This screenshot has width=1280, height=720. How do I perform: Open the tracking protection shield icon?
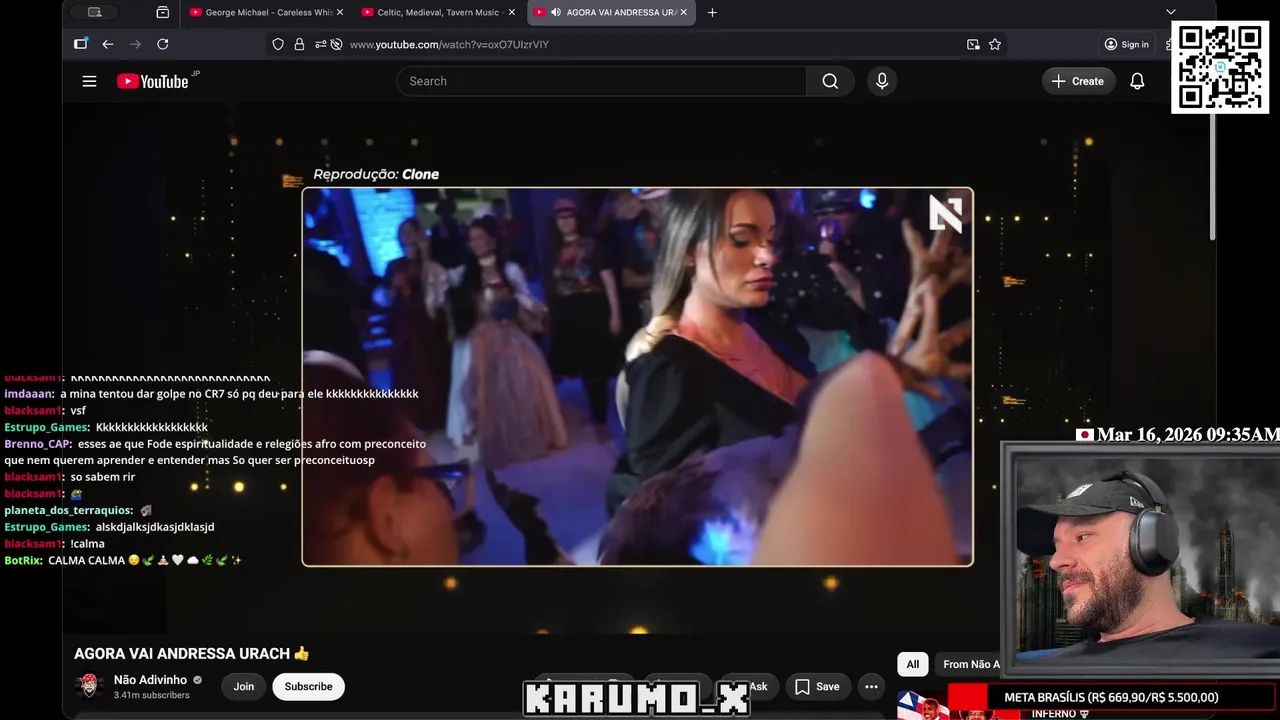(x=278, y=44)
